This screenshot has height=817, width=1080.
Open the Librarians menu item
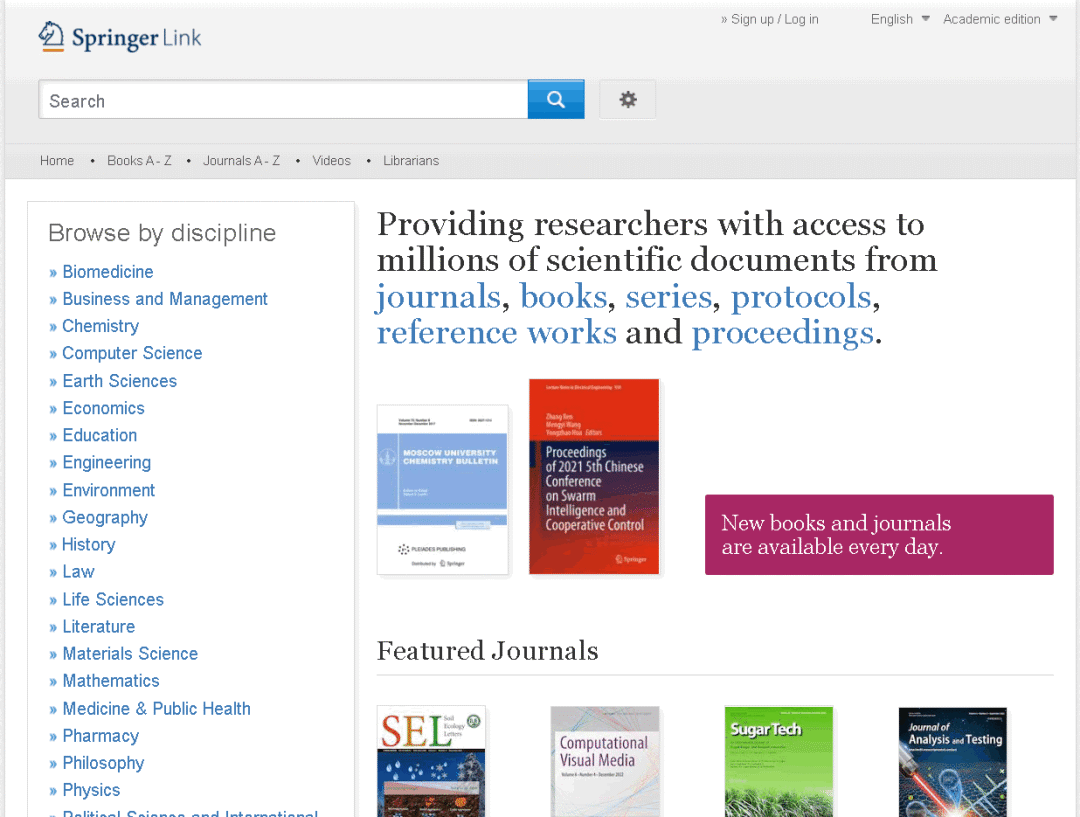pyautogui.click(x=411, y=161)
